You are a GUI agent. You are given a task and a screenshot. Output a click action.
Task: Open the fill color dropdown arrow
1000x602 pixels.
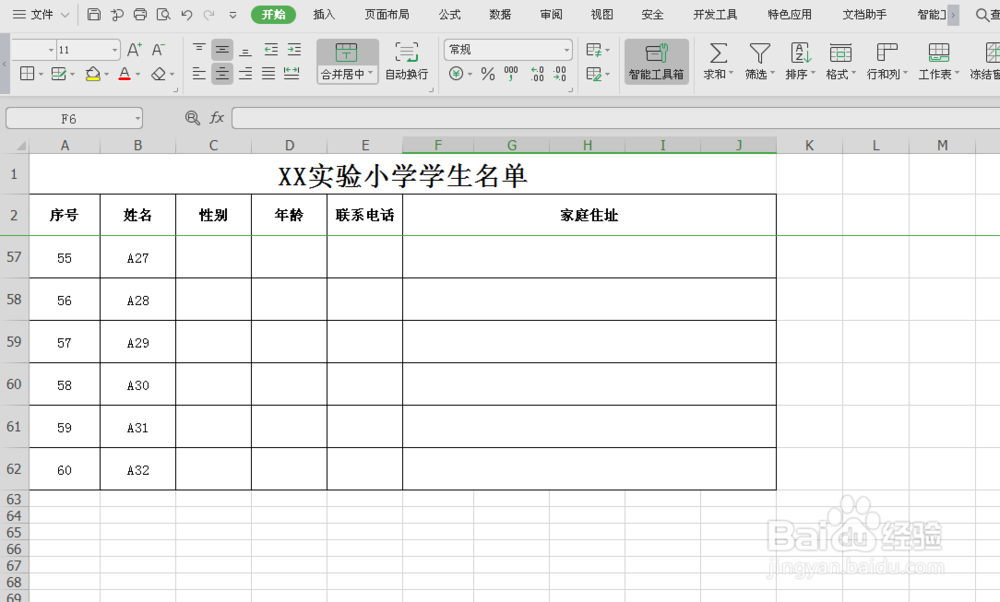pos(105,74)
